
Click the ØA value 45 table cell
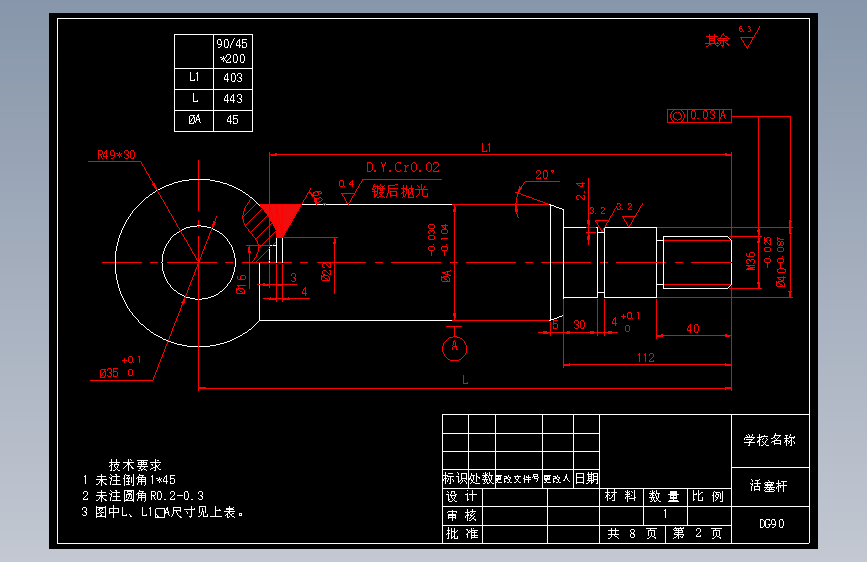click(233, 120)
